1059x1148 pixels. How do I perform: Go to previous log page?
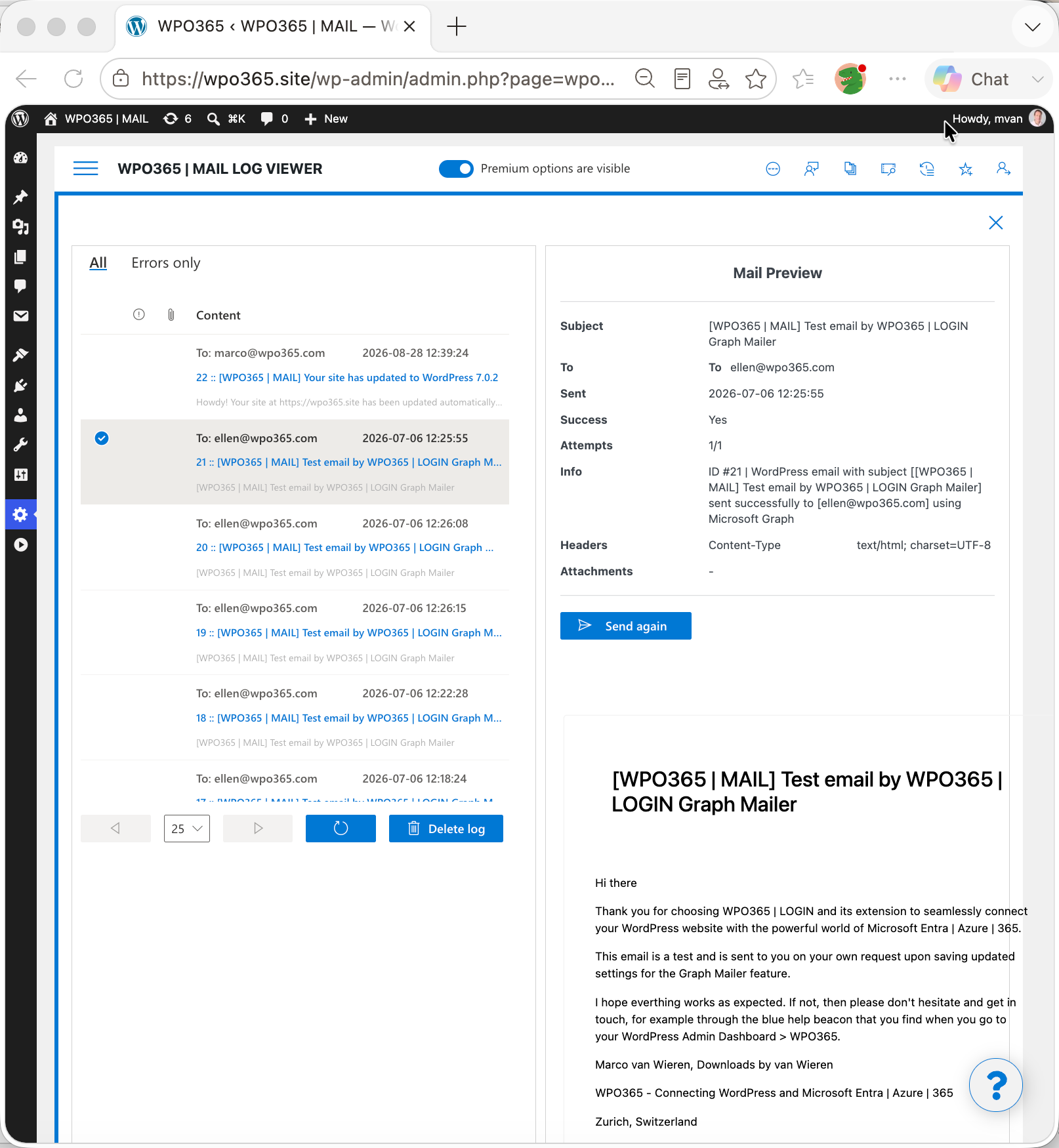115,829
